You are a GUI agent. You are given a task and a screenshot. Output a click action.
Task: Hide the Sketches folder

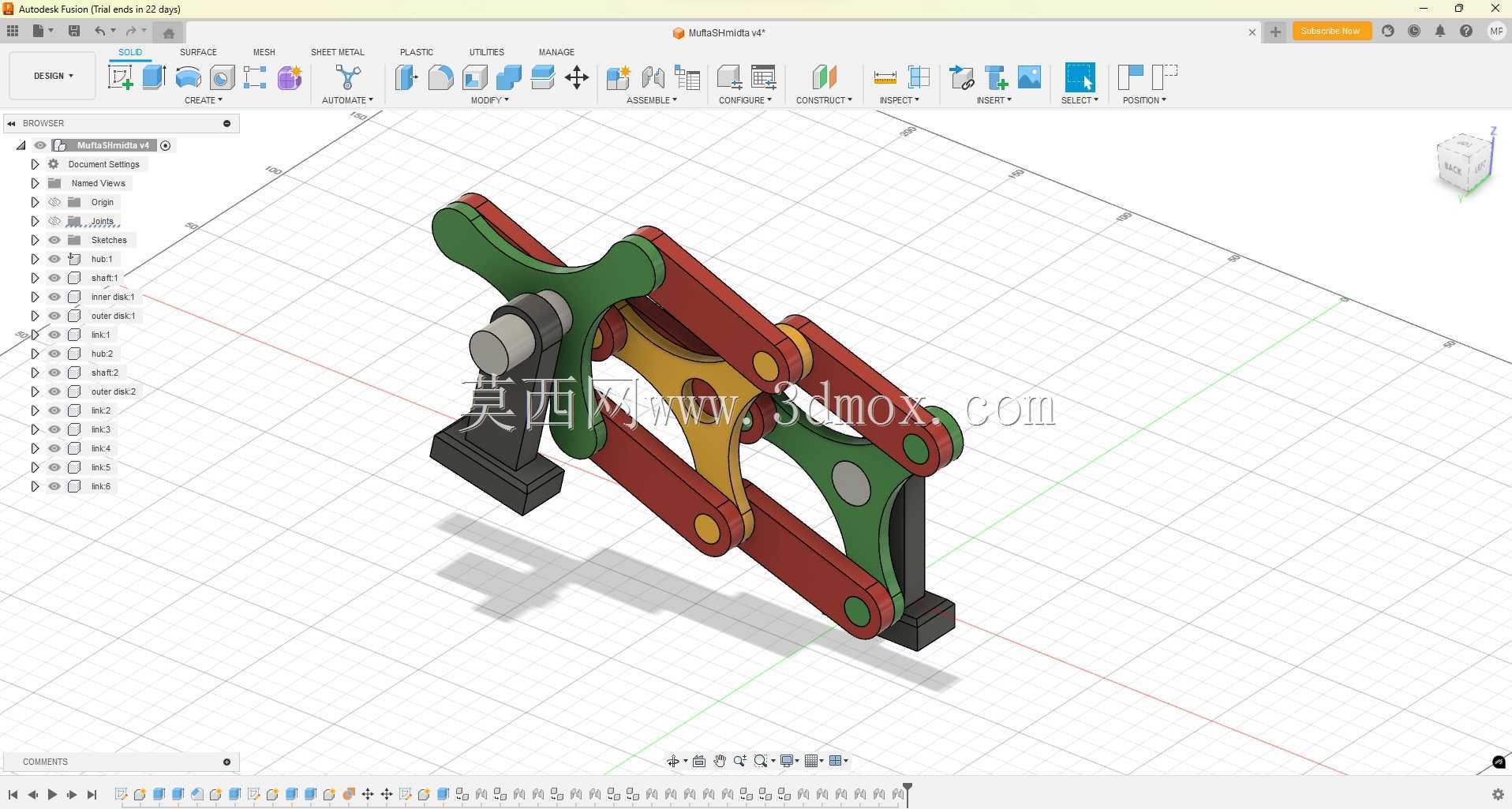pyautogui.click(x=54, y=240)
